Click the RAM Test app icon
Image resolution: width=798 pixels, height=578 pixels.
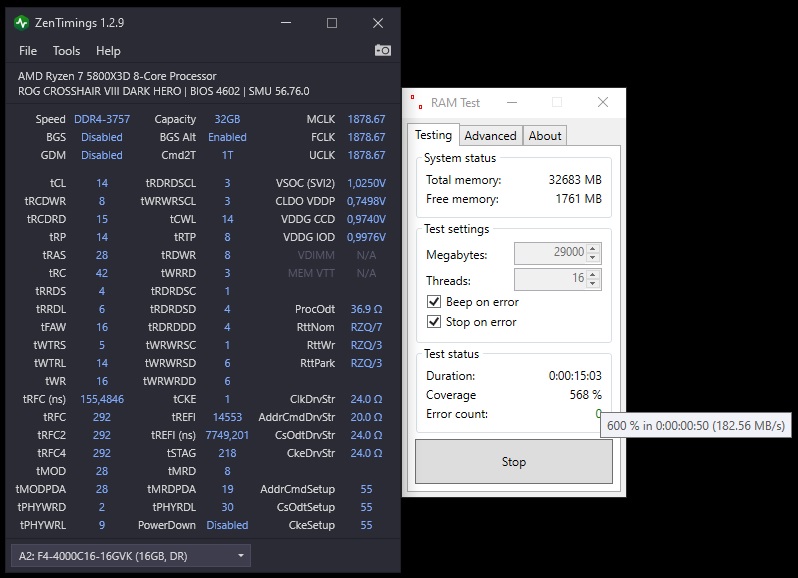click(x=416, y=102)
